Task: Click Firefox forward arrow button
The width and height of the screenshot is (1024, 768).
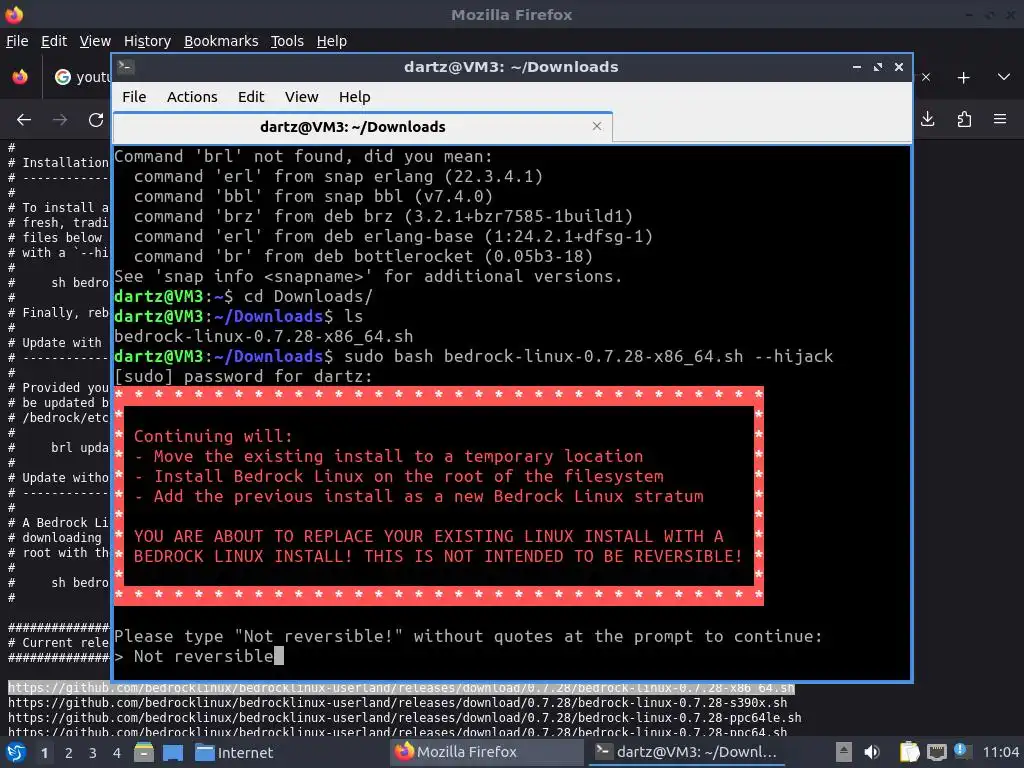Action: coord(59,120)
